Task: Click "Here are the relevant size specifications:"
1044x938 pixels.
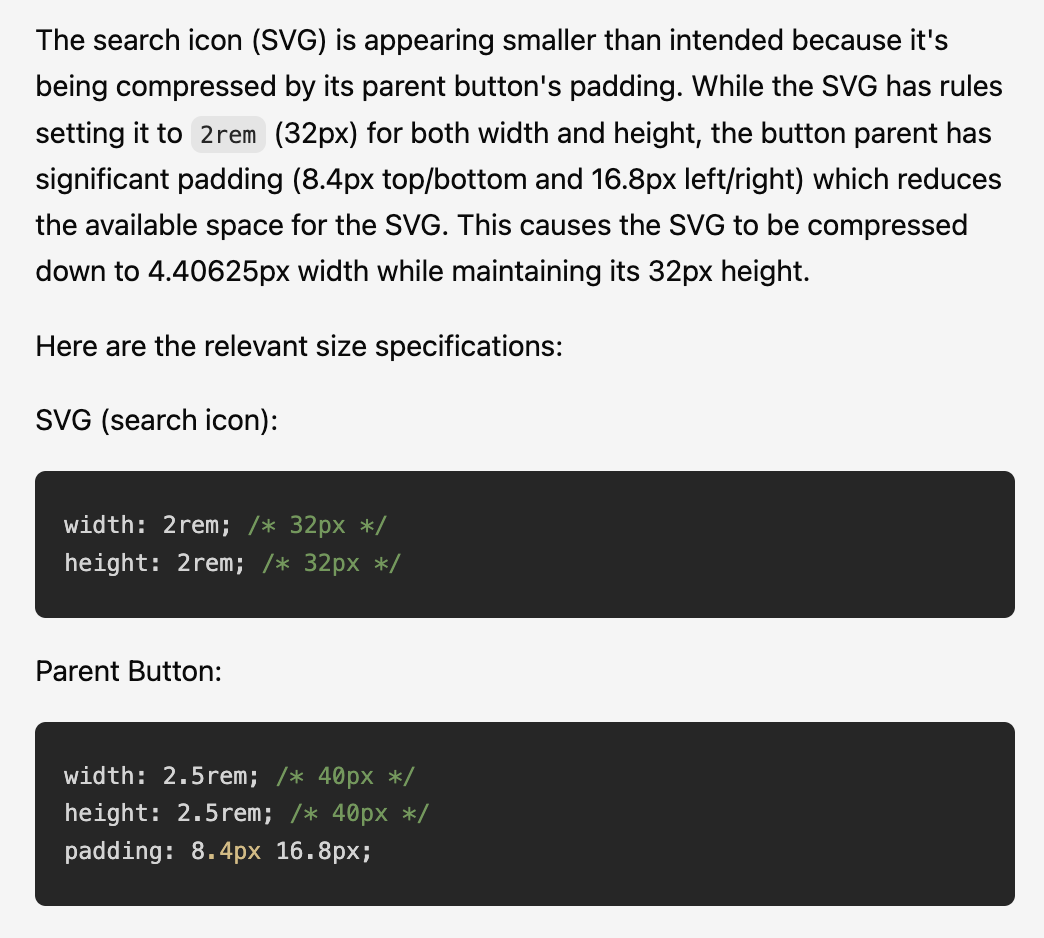Action: point(300,347)
